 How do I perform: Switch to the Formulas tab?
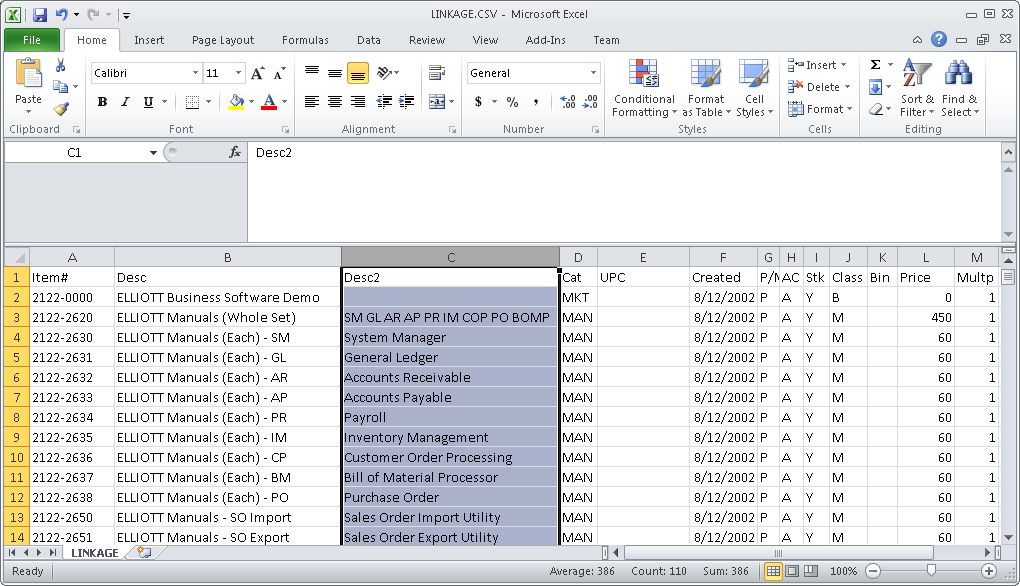(x=305, y=40)
